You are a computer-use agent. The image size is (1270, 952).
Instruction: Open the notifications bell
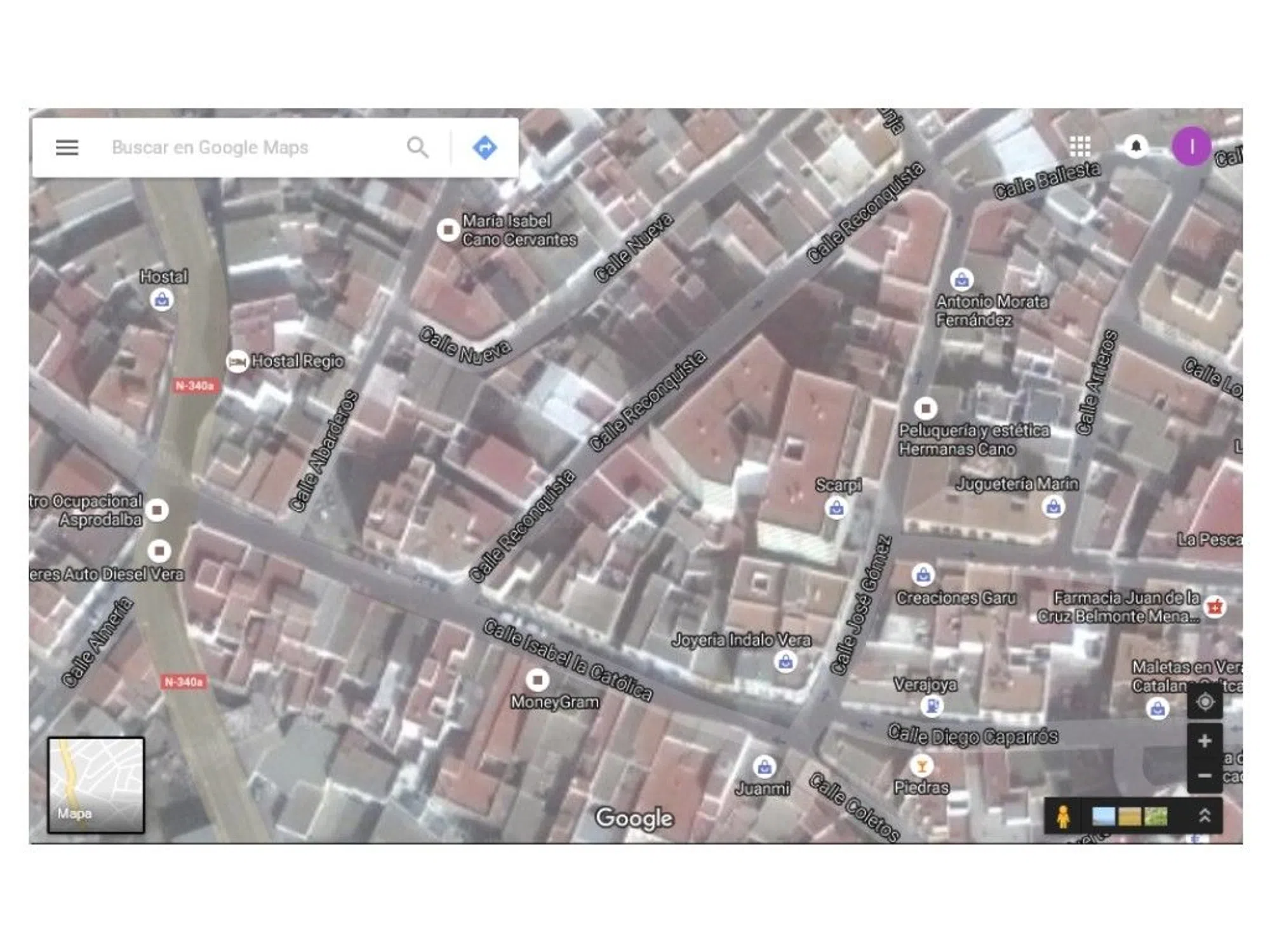click(1136, 147)
